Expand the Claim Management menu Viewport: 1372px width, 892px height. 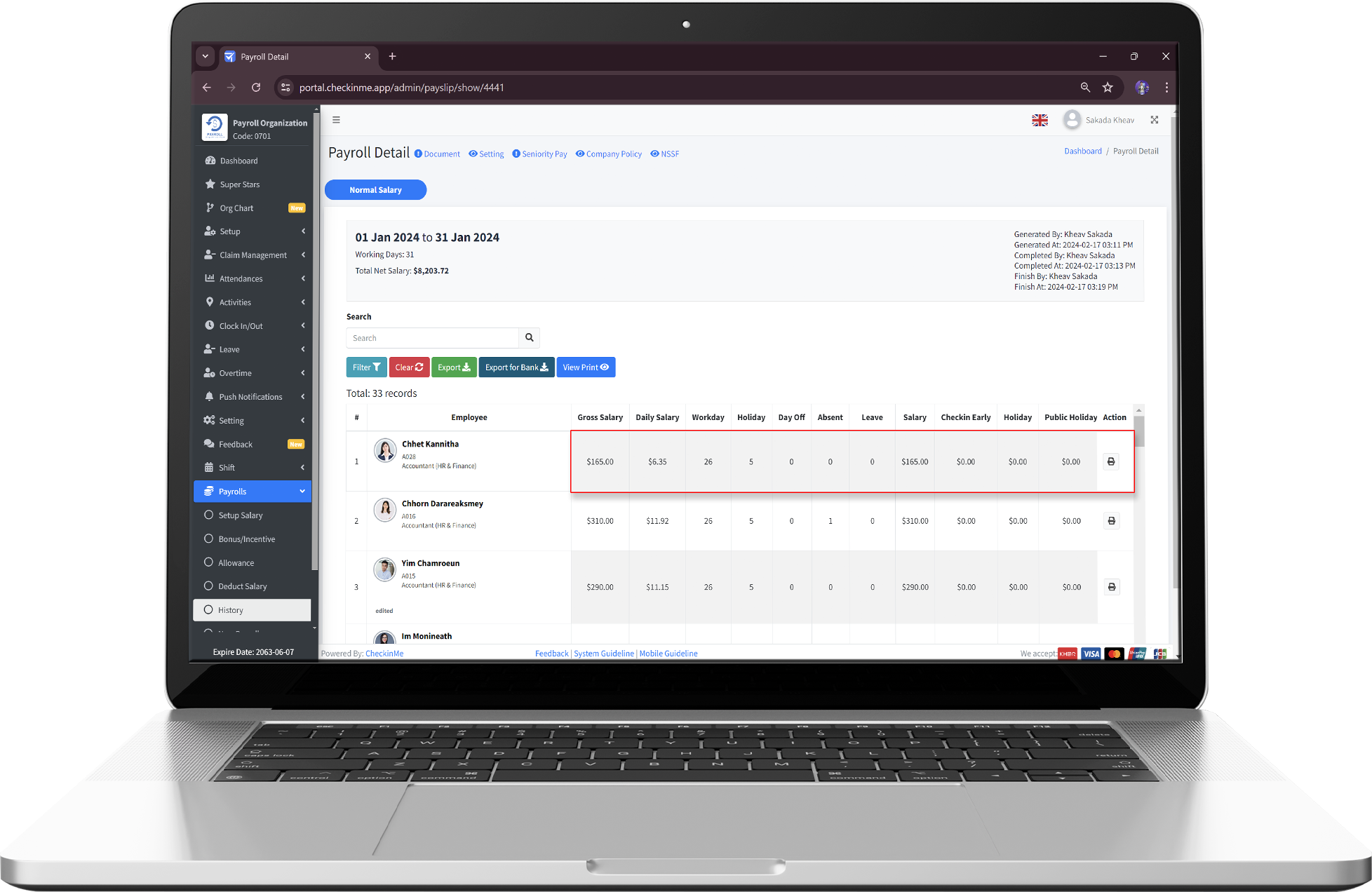pyautogui.click(x=254, y=255)
